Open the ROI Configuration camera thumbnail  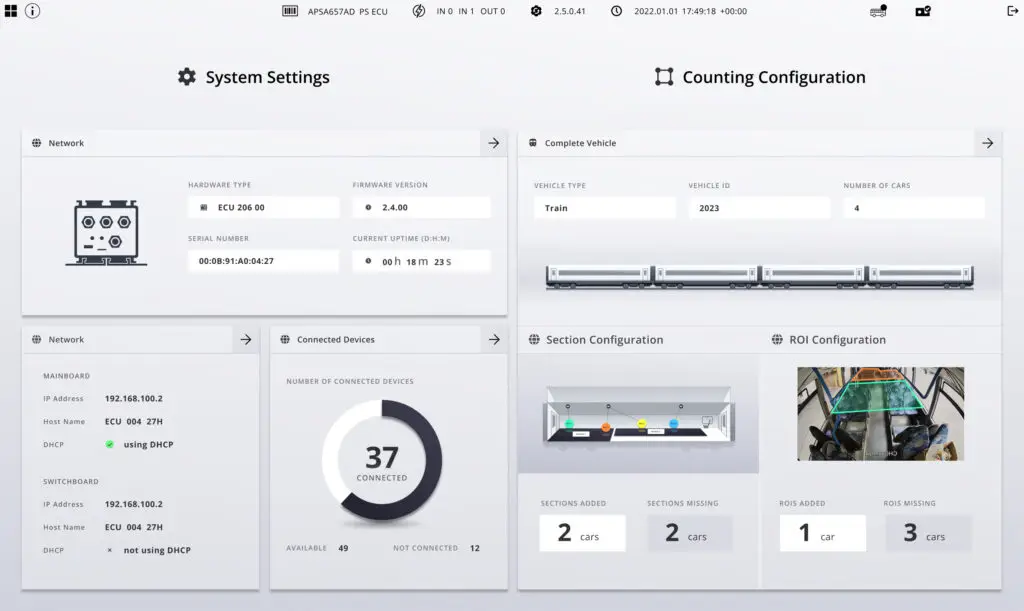[x=880, y=413]
